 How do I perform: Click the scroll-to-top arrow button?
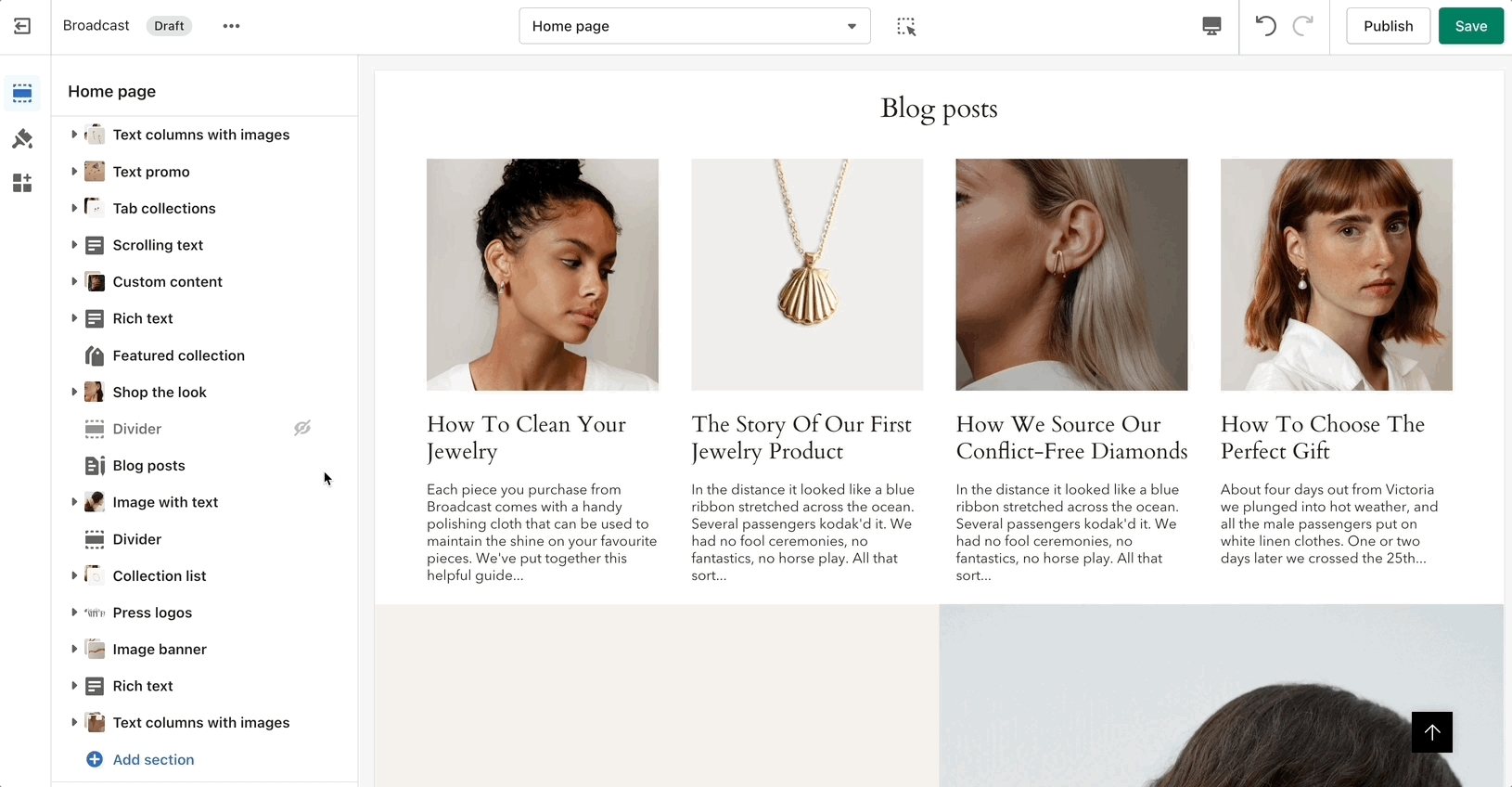click(1431, 732)
